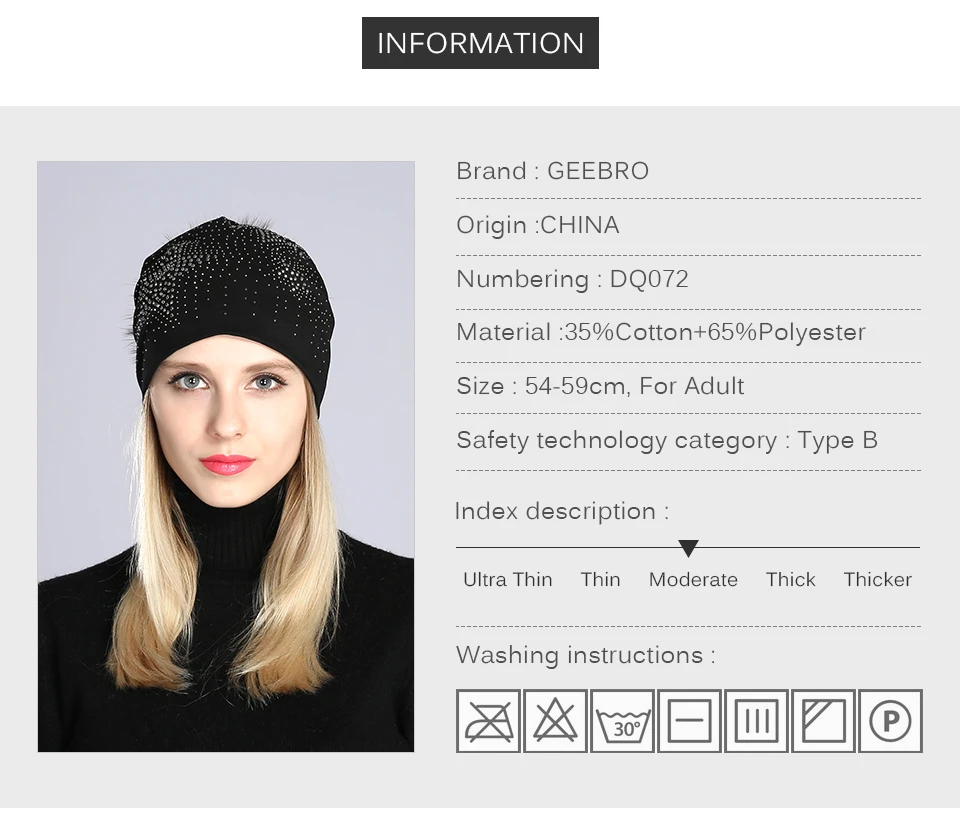
Task: Click the drip-dry three vertical lines icon
Action: click(757, 721)
